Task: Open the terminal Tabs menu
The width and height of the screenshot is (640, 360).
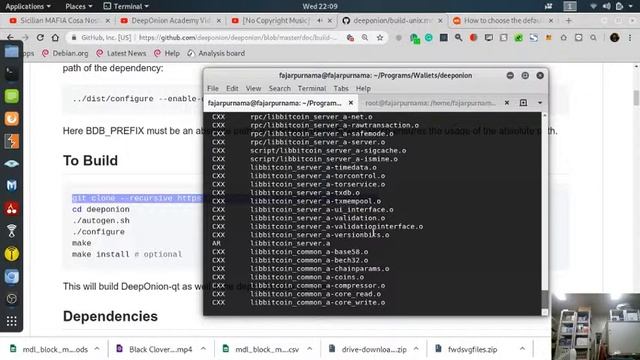Action: tap(341, 88)
